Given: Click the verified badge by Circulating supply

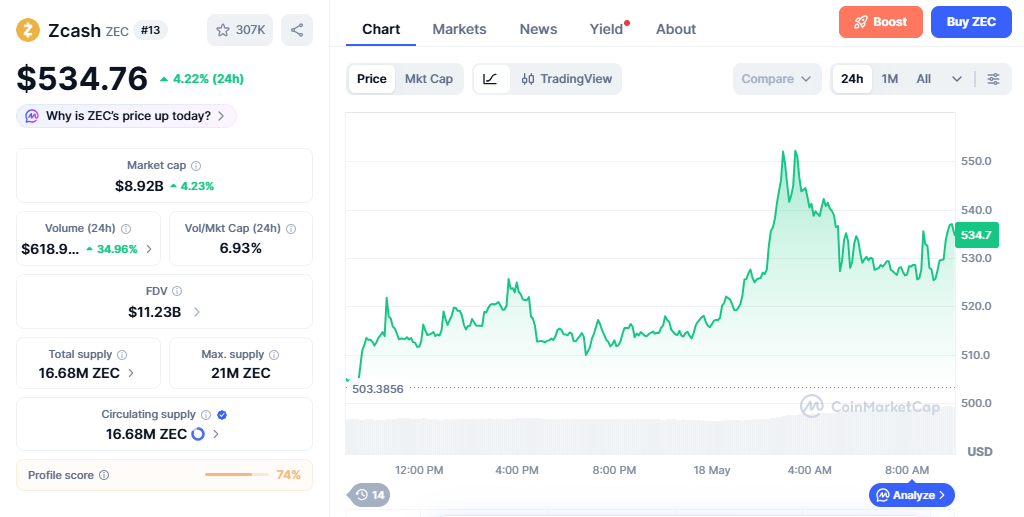Looking at the screenshot, I should point(222,415).
